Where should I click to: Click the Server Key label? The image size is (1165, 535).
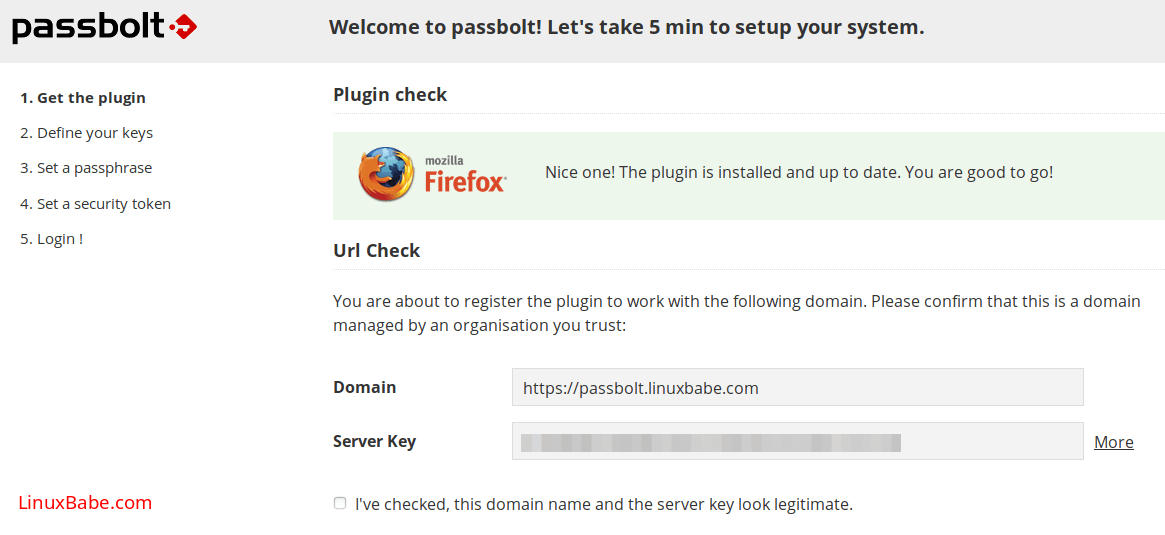pos(374,441)
